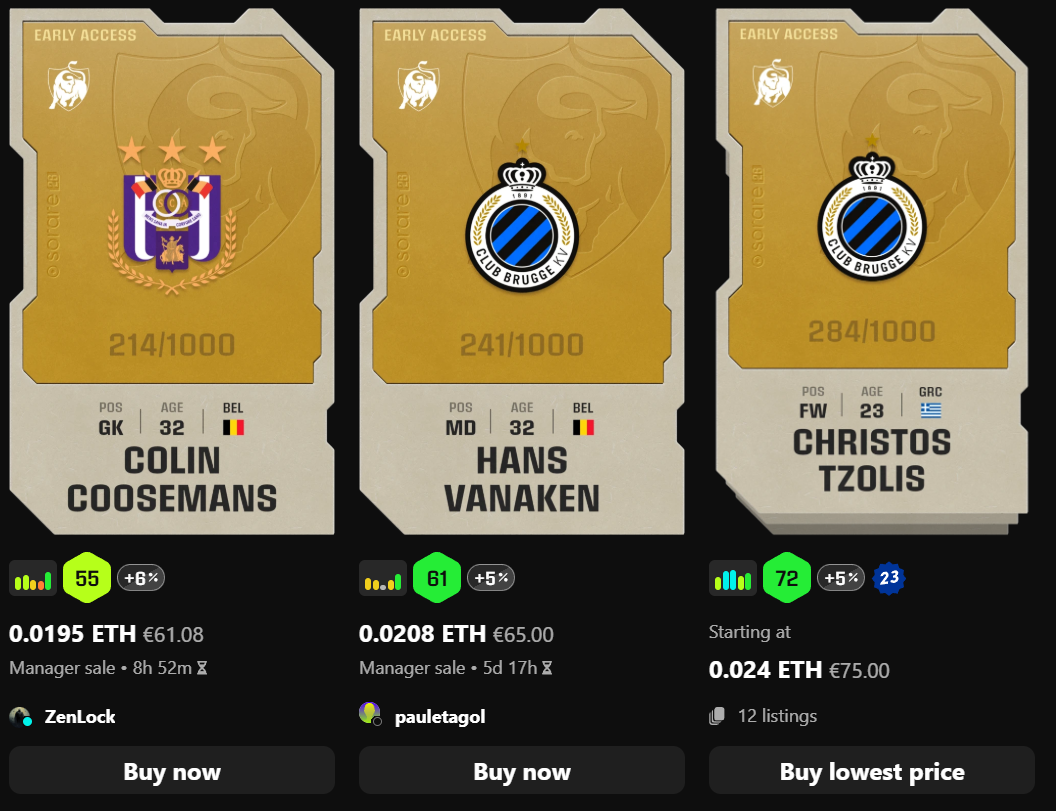This screenshot has width=1056, height=811.
Task: Open the stacked cards listings icon
Action: tap(717, 716)
